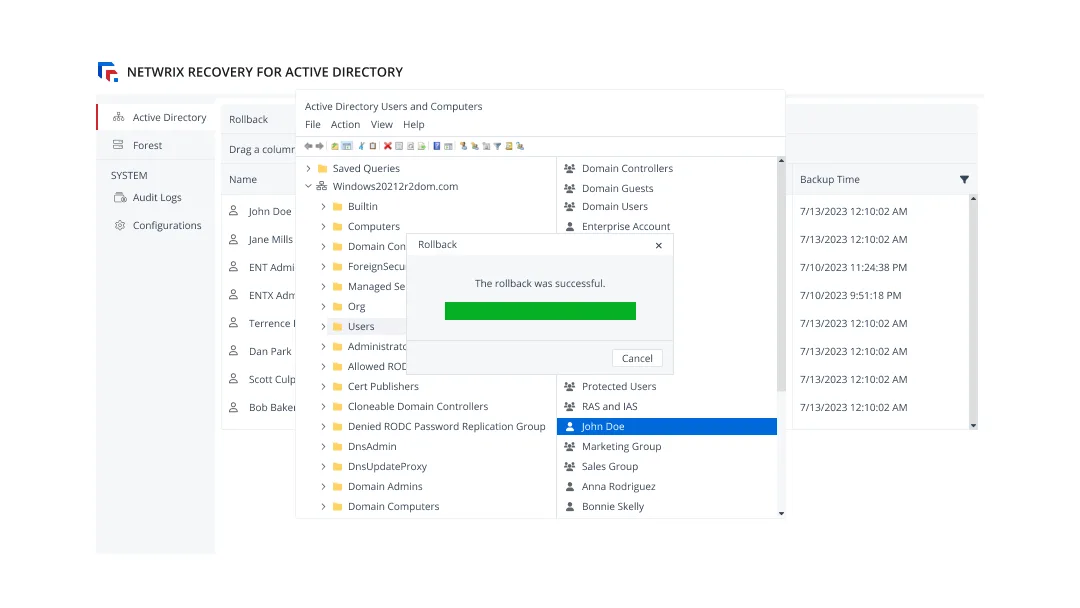Collapse the Windows20212r2dom.com domain node
Image resolution: width=1080 pixels, height=608 pixels.
(309, 186)
